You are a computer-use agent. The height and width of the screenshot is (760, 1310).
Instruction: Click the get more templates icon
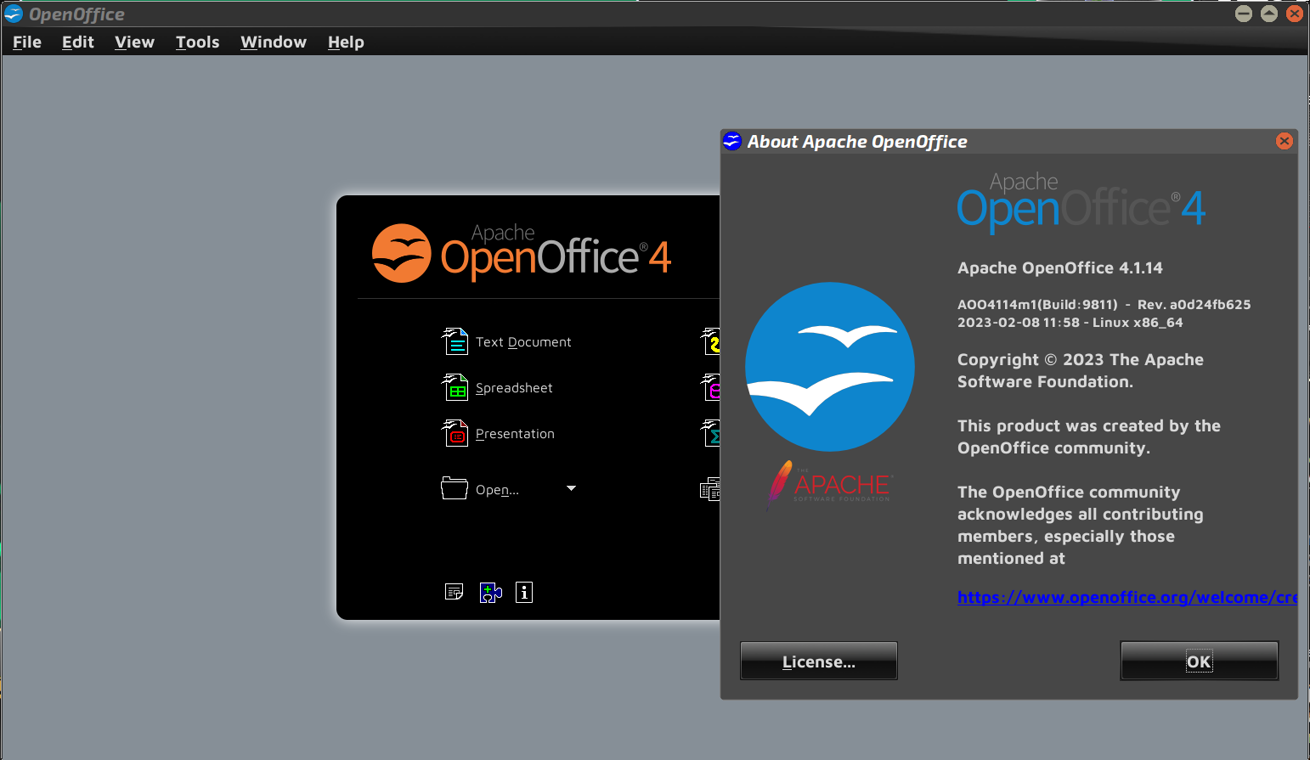(454, 592)
